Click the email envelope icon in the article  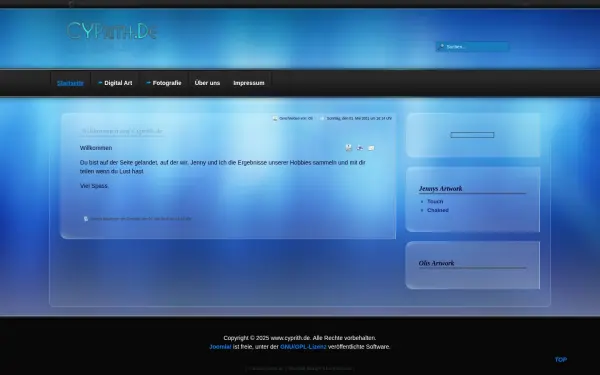click(x=371, y=148)
